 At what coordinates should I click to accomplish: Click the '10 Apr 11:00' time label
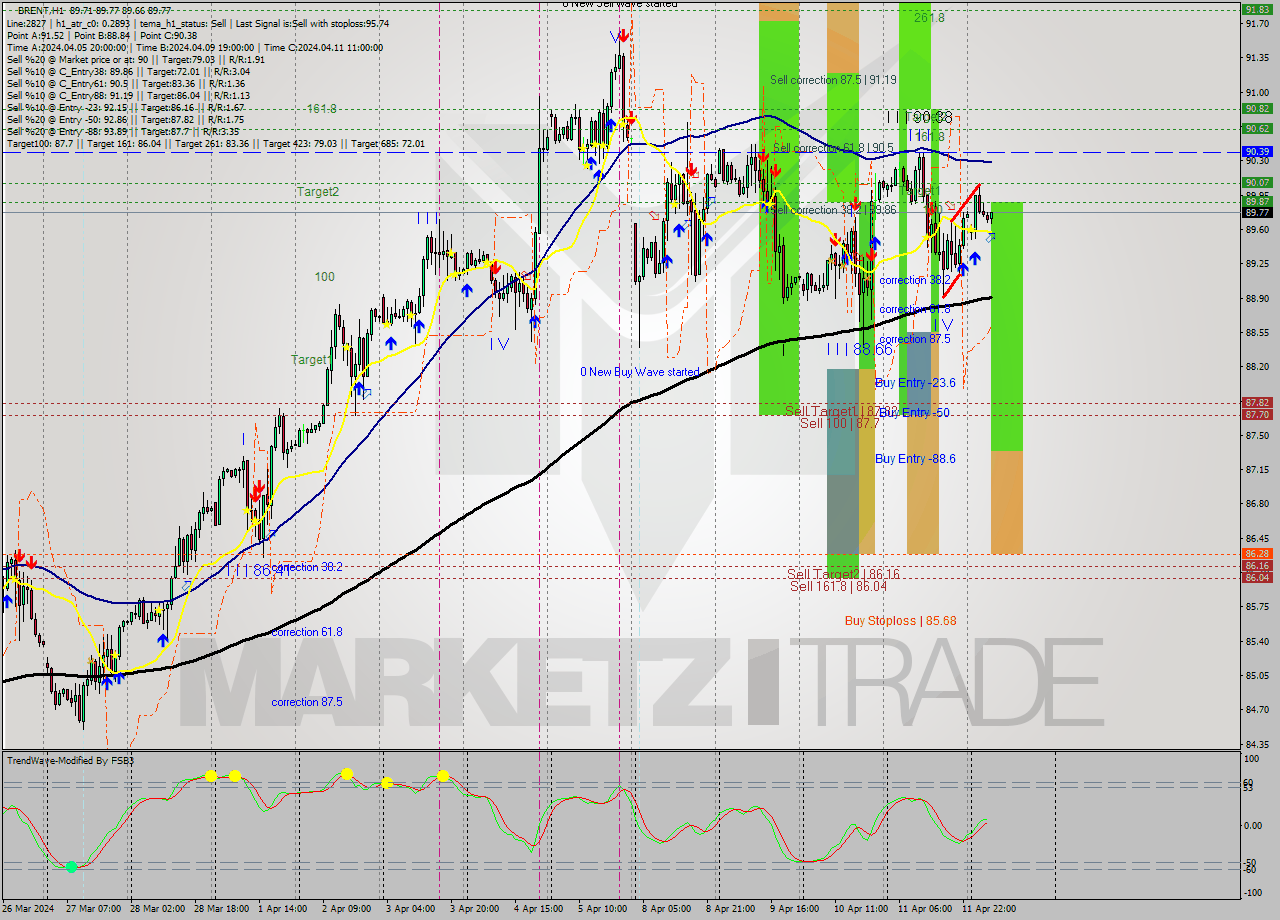pos(861,909)
